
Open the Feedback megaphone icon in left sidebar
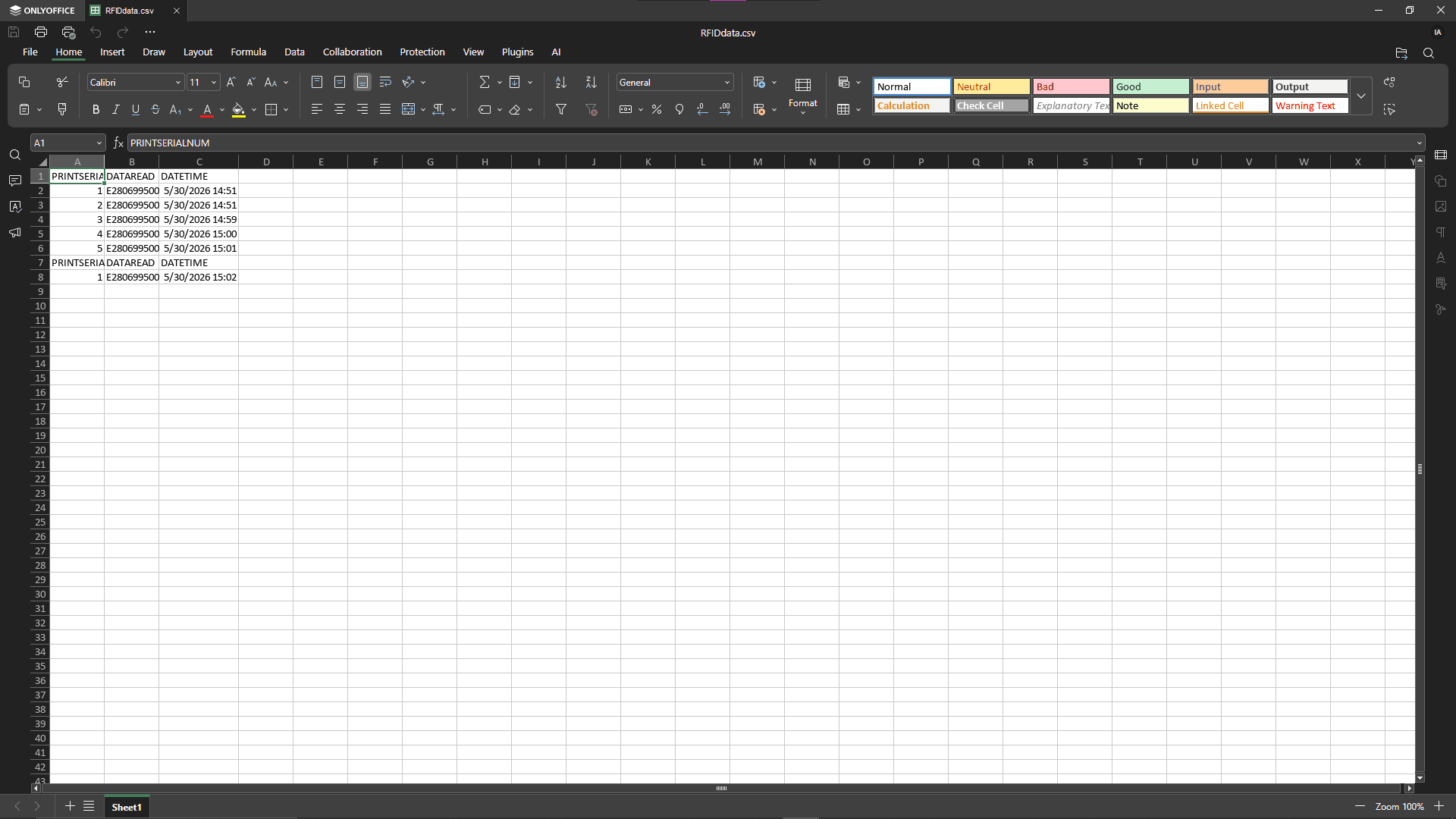[15, 232]
